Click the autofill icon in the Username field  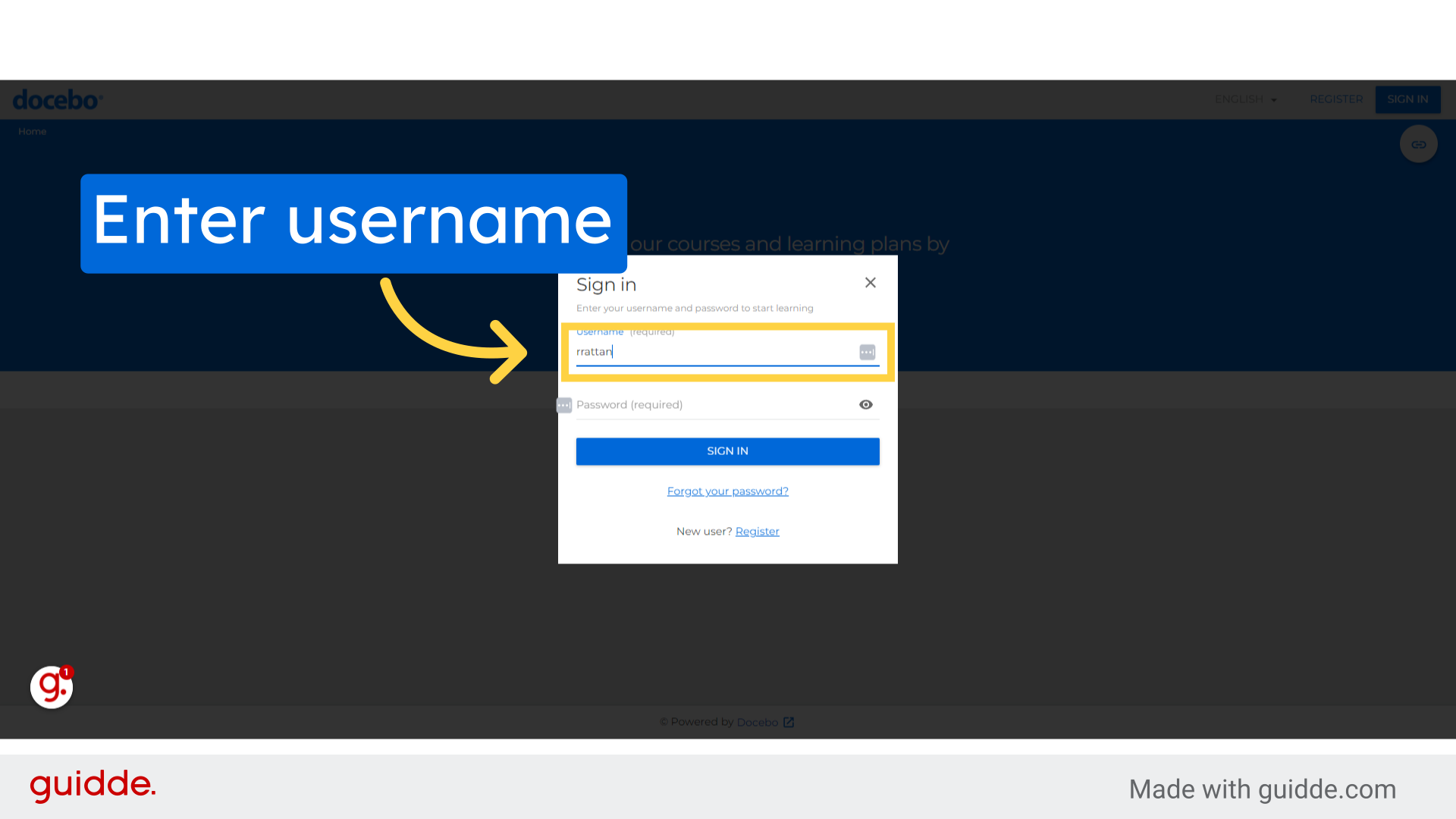(867, 352)
